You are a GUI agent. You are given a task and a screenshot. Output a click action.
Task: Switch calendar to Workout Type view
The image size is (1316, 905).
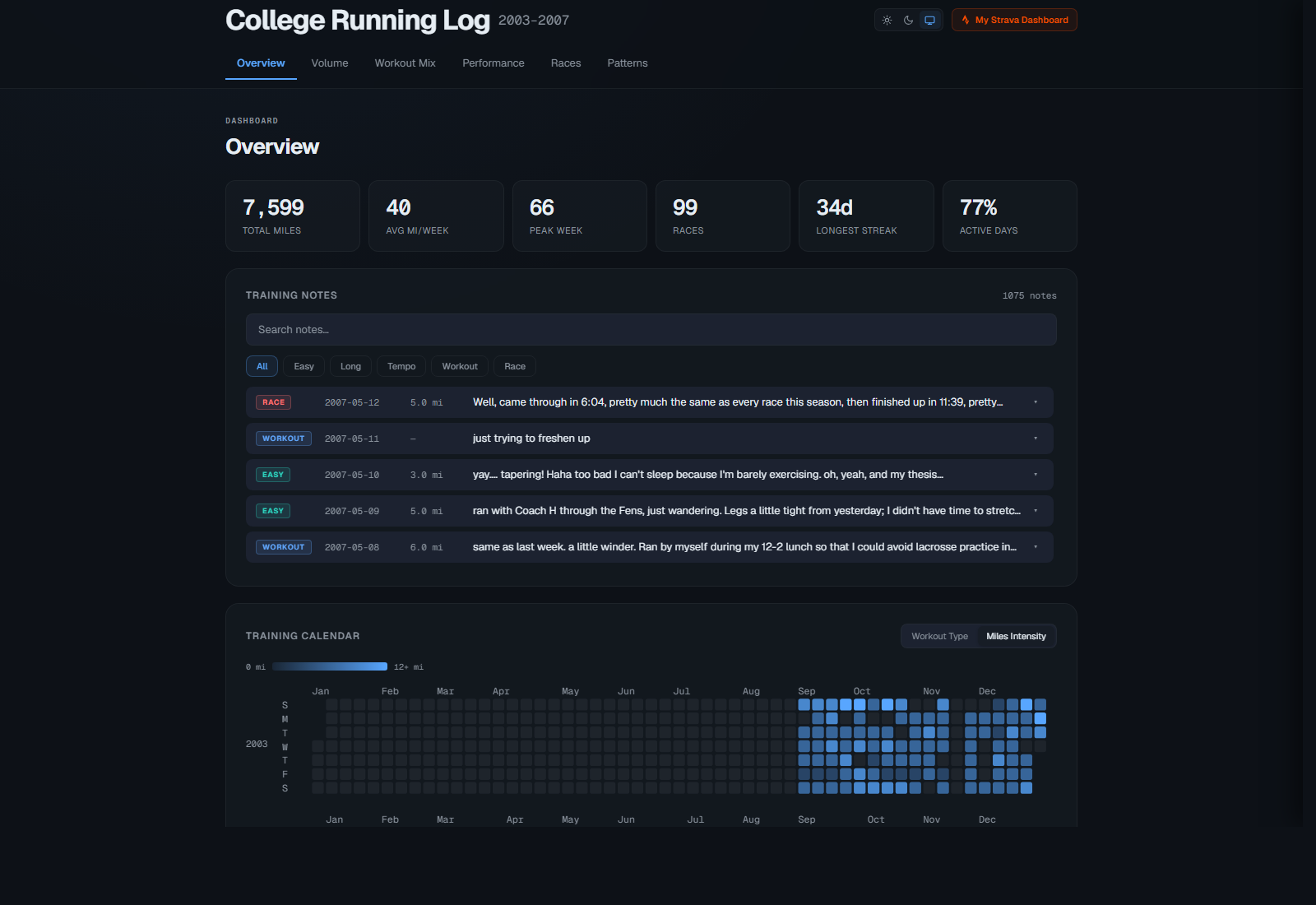pyautogui.click(x=940, y=636)
